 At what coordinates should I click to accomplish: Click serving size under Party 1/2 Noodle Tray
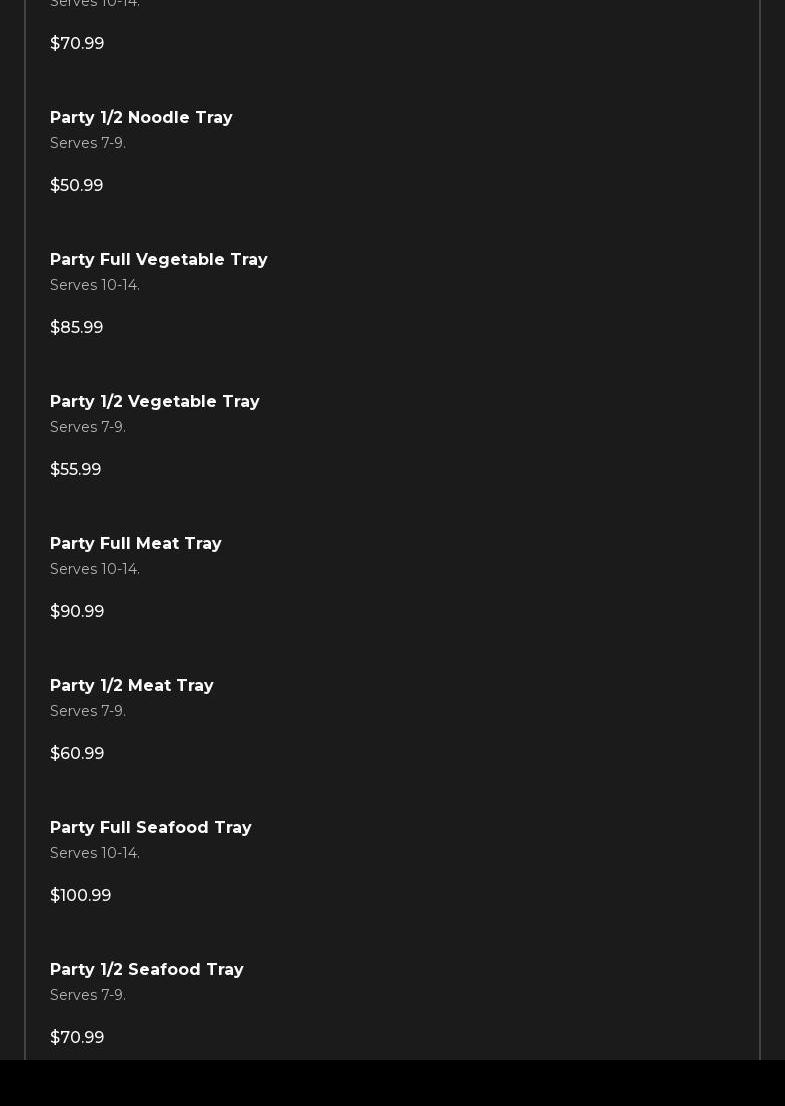tap(88, 144)
